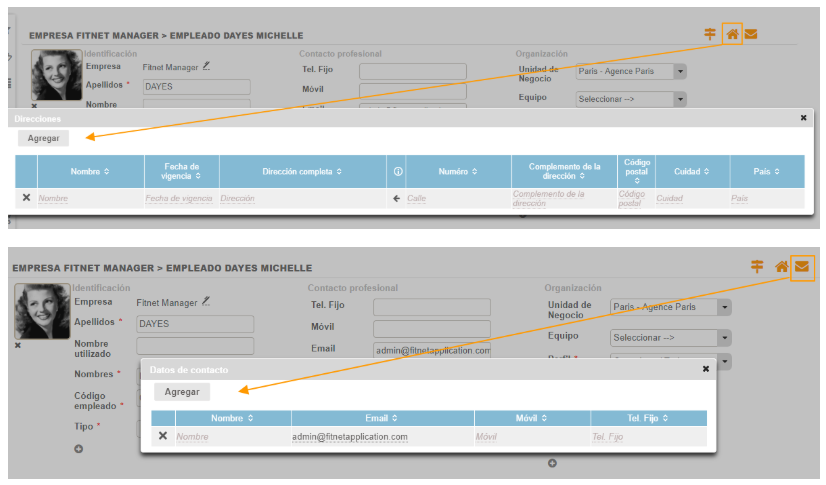Sort Direcciones by the Dirección completa column
This screenshot has width=826, height=485.
(301, 172)
